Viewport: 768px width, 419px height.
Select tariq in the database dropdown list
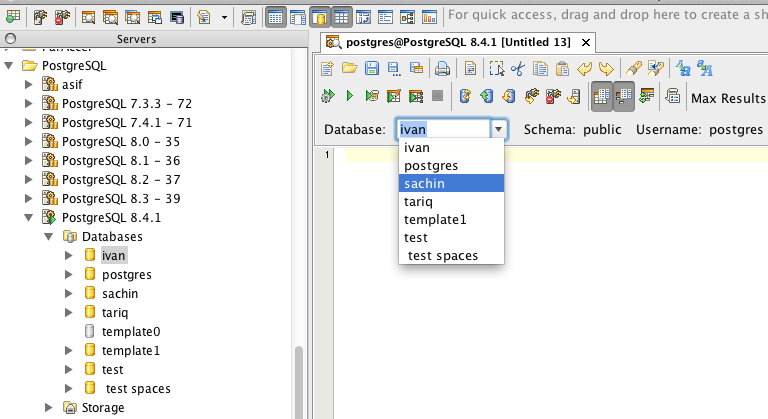tap(451, 201)
